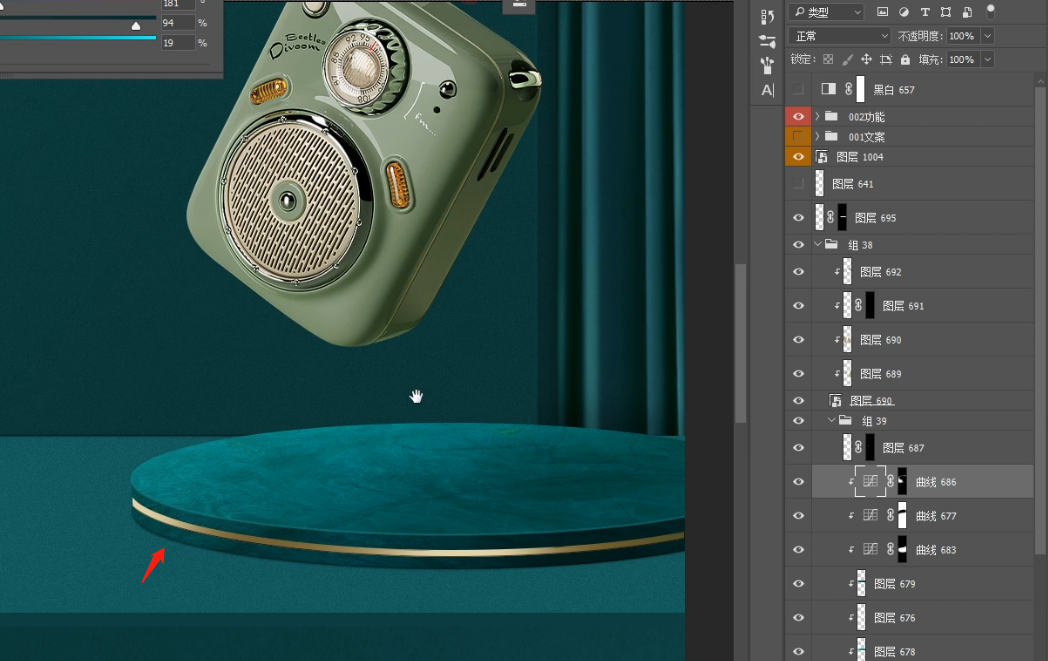Expand the 001文案 group

(817, 136)
